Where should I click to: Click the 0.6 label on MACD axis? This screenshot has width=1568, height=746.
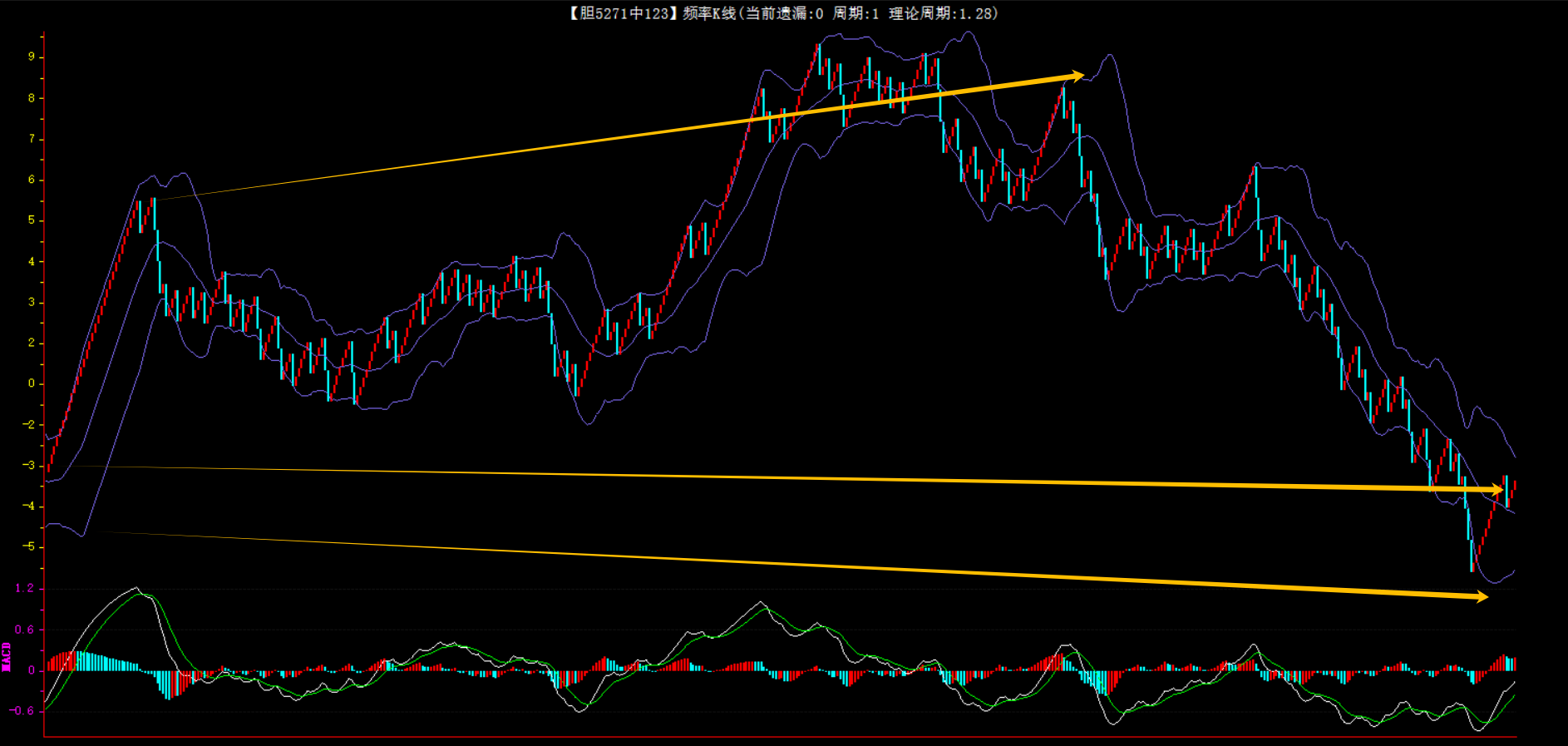24,630
